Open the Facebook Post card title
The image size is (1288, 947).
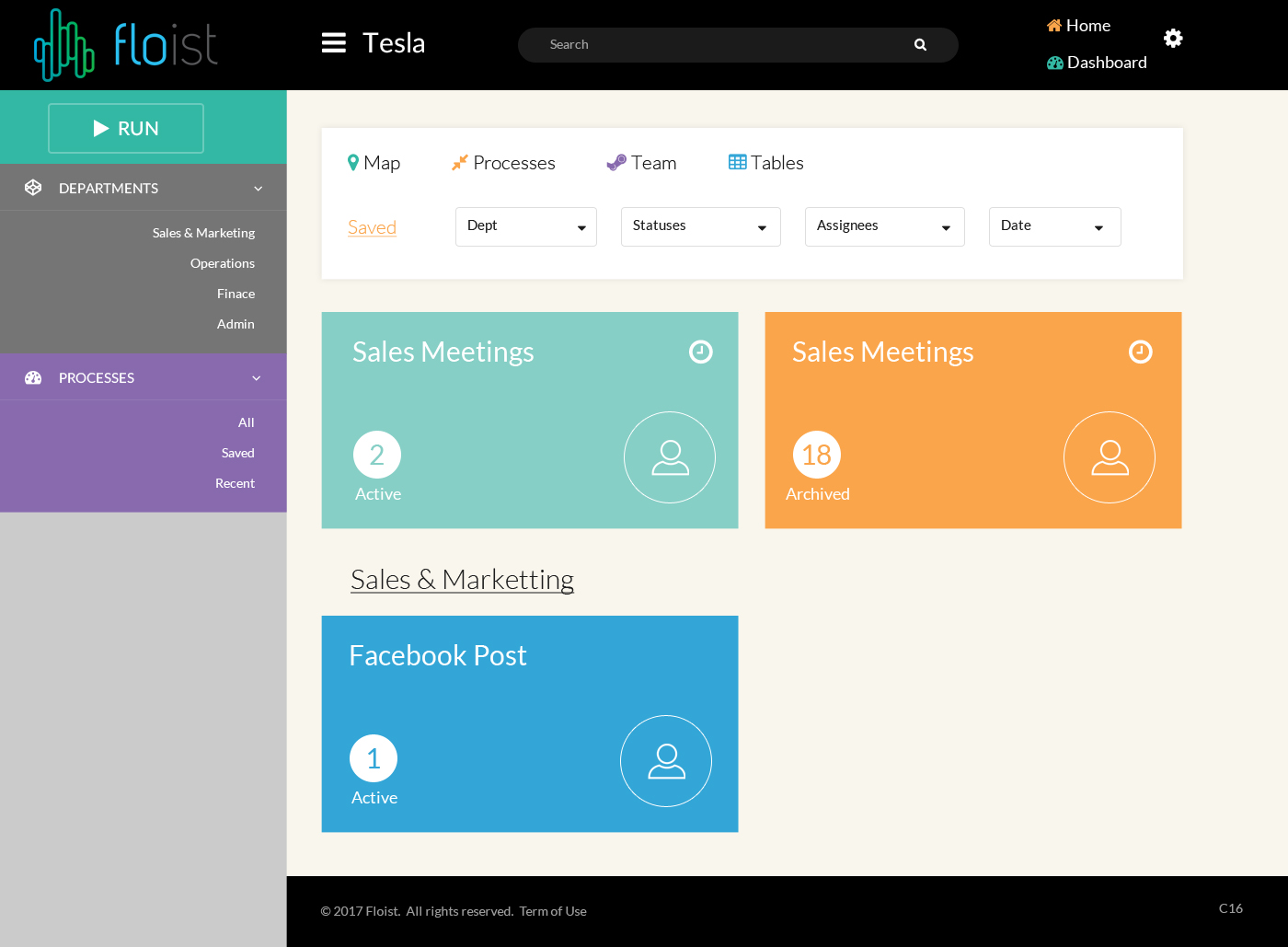(438, 655)
